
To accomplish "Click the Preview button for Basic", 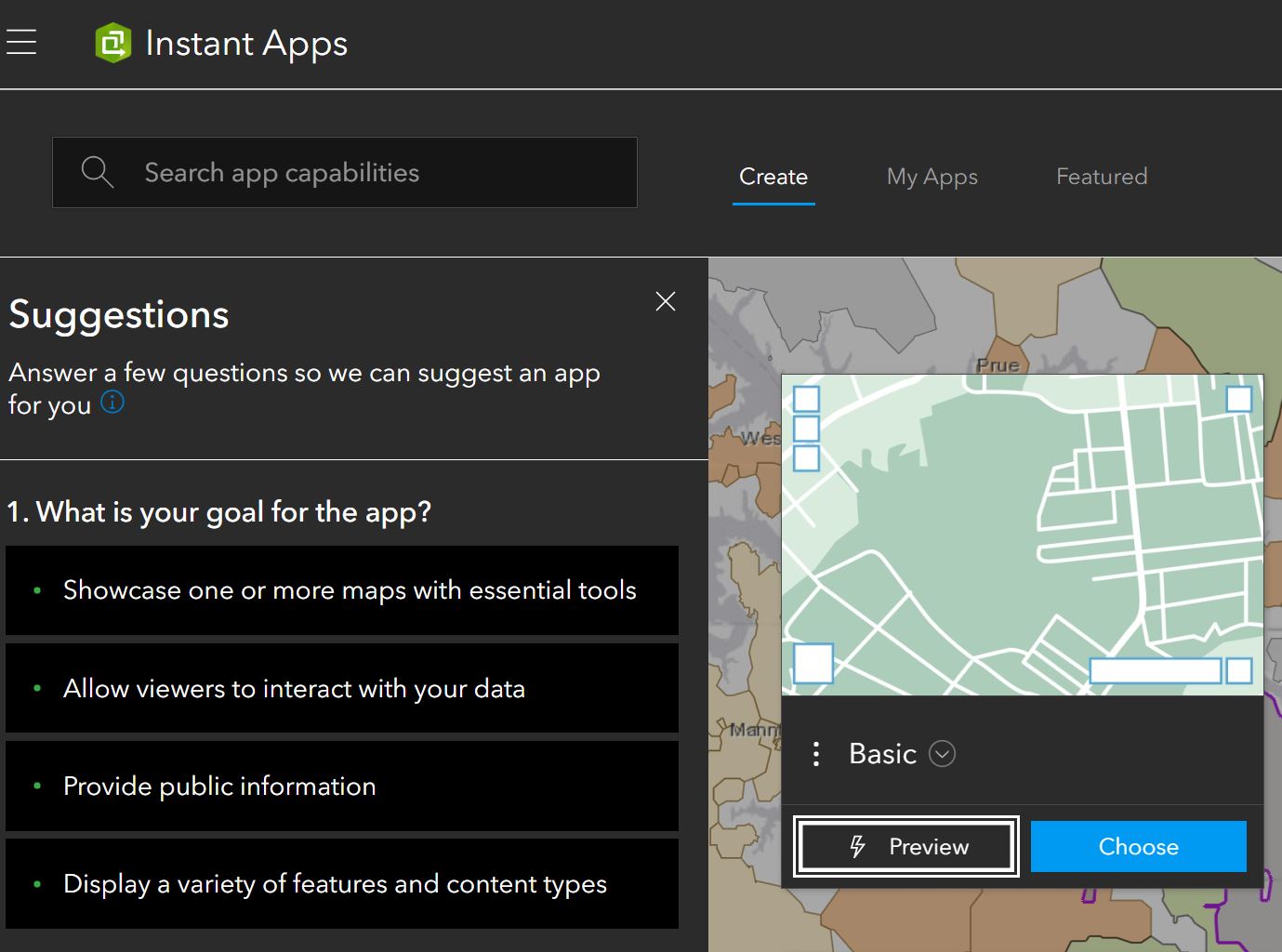I will click(906, 846).
